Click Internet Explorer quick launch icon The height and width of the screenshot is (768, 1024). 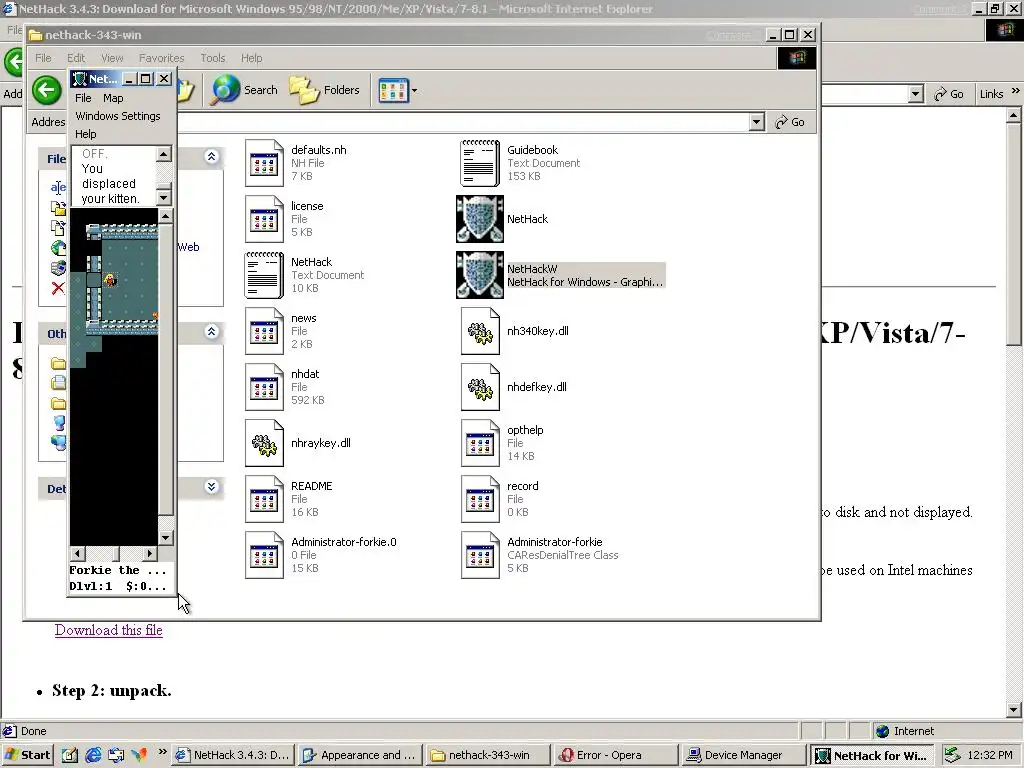tap(93, 755)
